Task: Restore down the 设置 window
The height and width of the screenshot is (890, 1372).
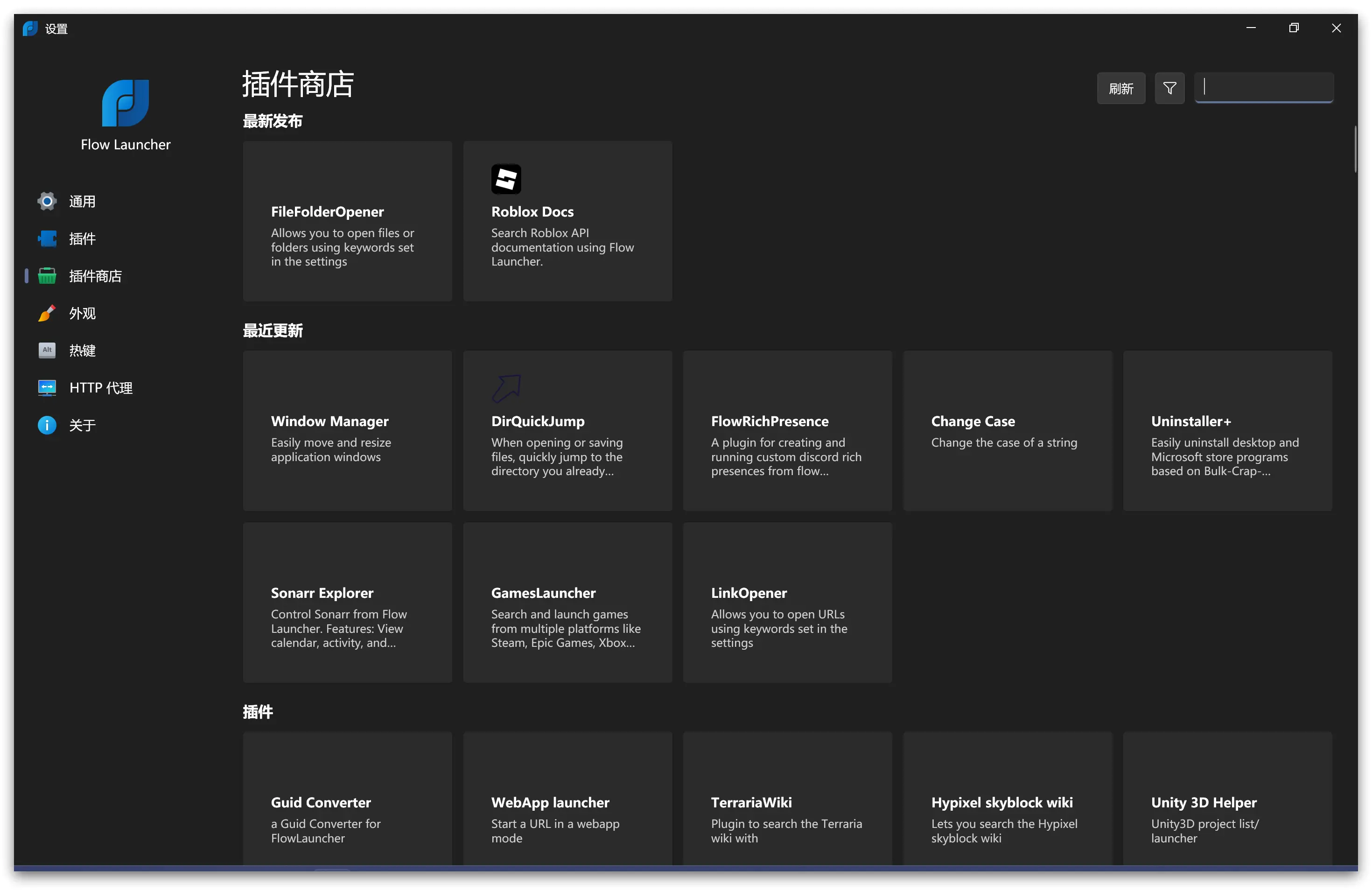Action: pyautogui.click(x=1293, y=28)
